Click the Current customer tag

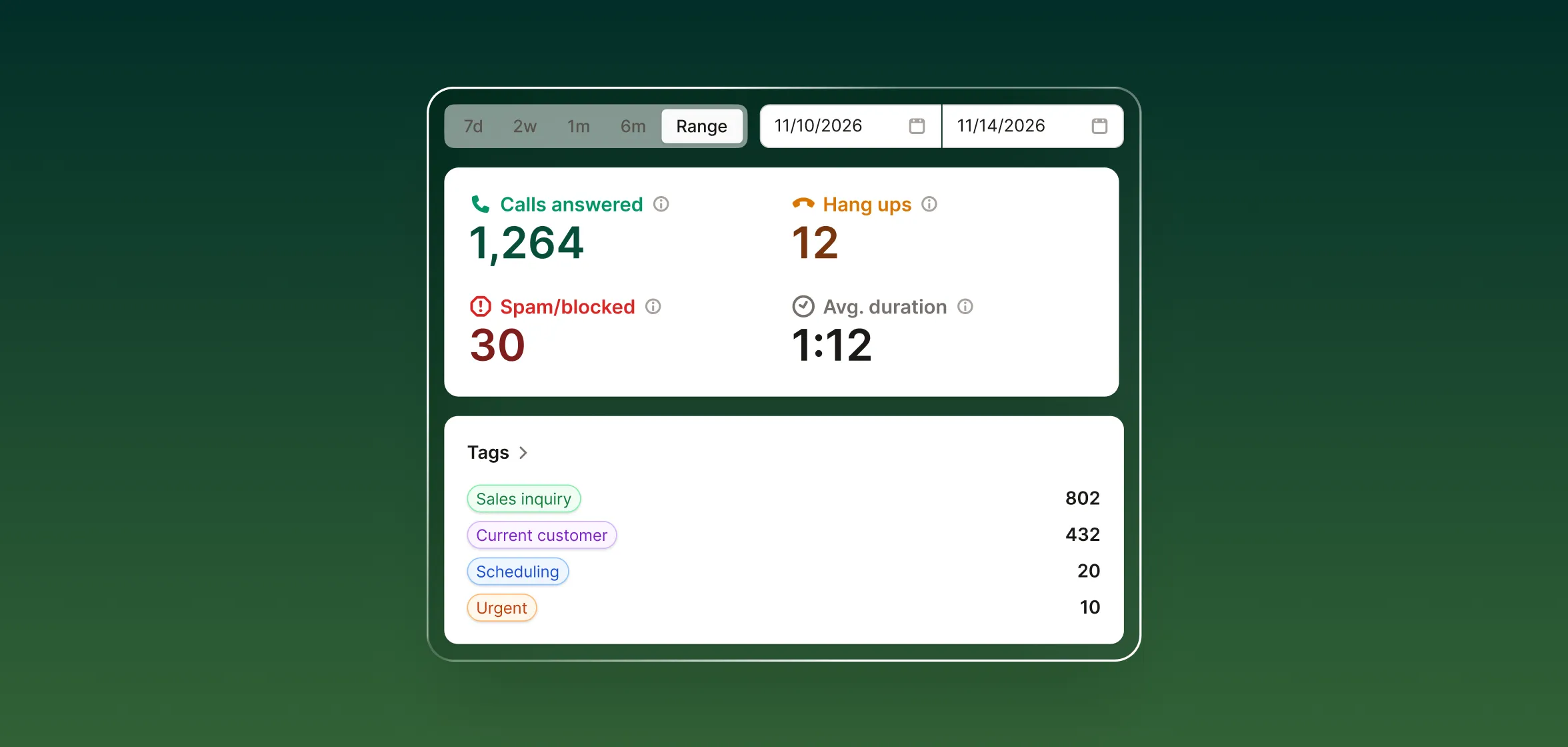coord(541,536)
